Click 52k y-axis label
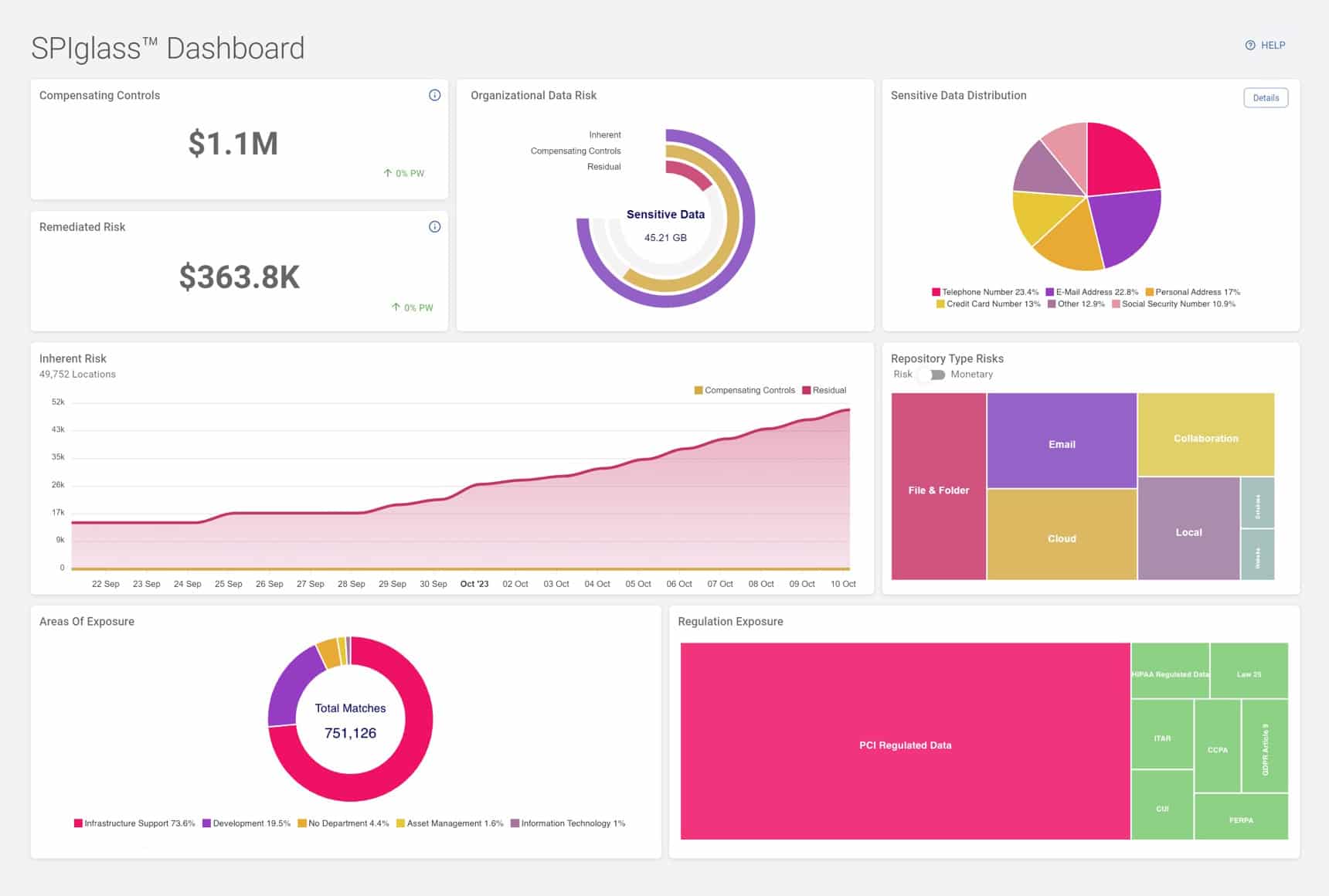The width and height of the screenshot is (1329, 896). [x=58, y=402]
